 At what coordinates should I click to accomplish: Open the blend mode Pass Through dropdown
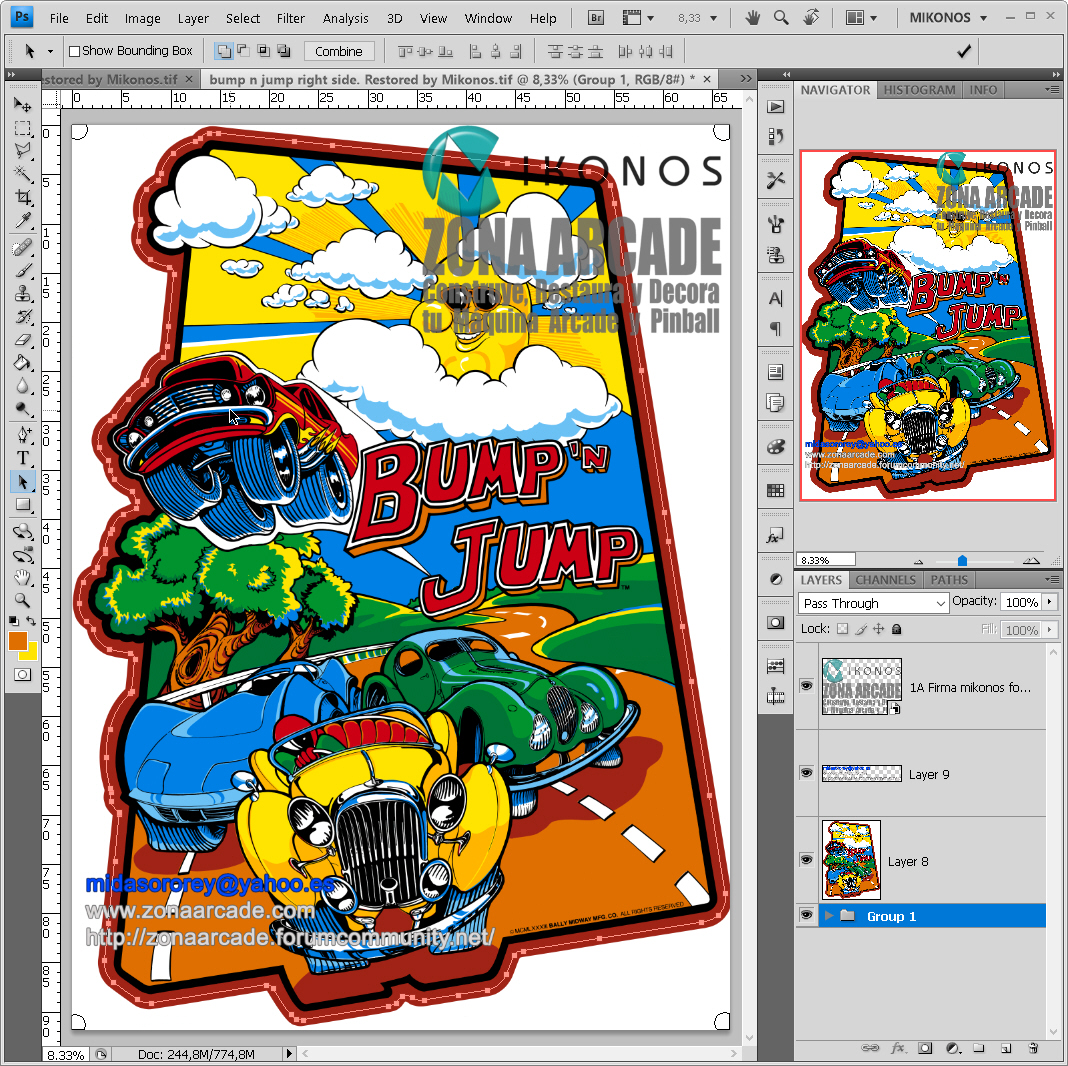873,602
